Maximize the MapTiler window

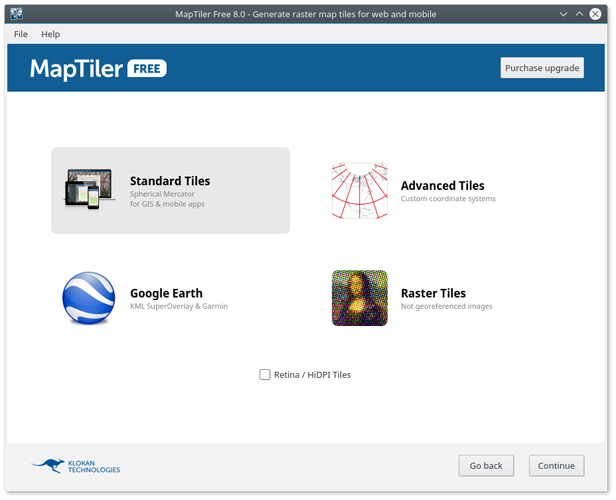[579, 14]
